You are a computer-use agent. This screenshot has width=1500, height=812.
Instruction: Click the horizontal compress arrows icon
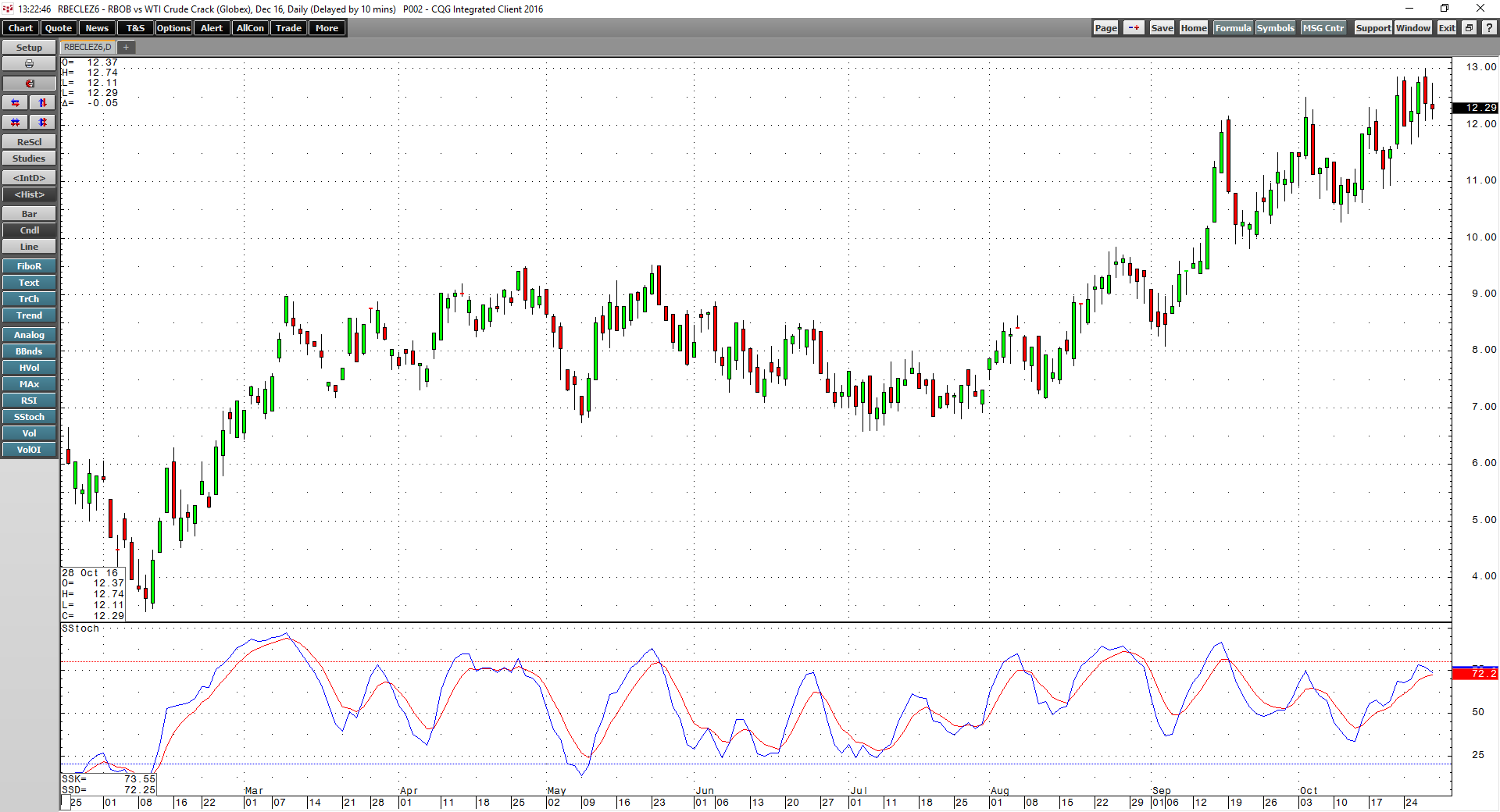[16, 123]
